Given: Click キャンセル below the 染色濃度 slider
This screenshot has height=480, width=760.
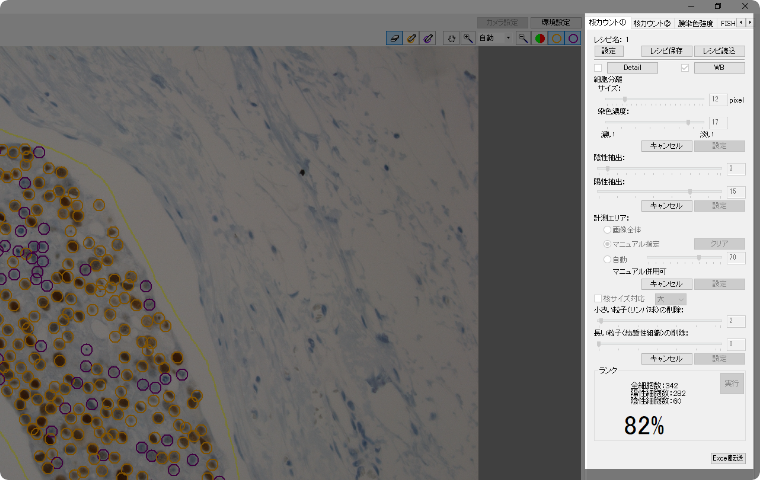Looking at the screenshot, I should 666,146.
